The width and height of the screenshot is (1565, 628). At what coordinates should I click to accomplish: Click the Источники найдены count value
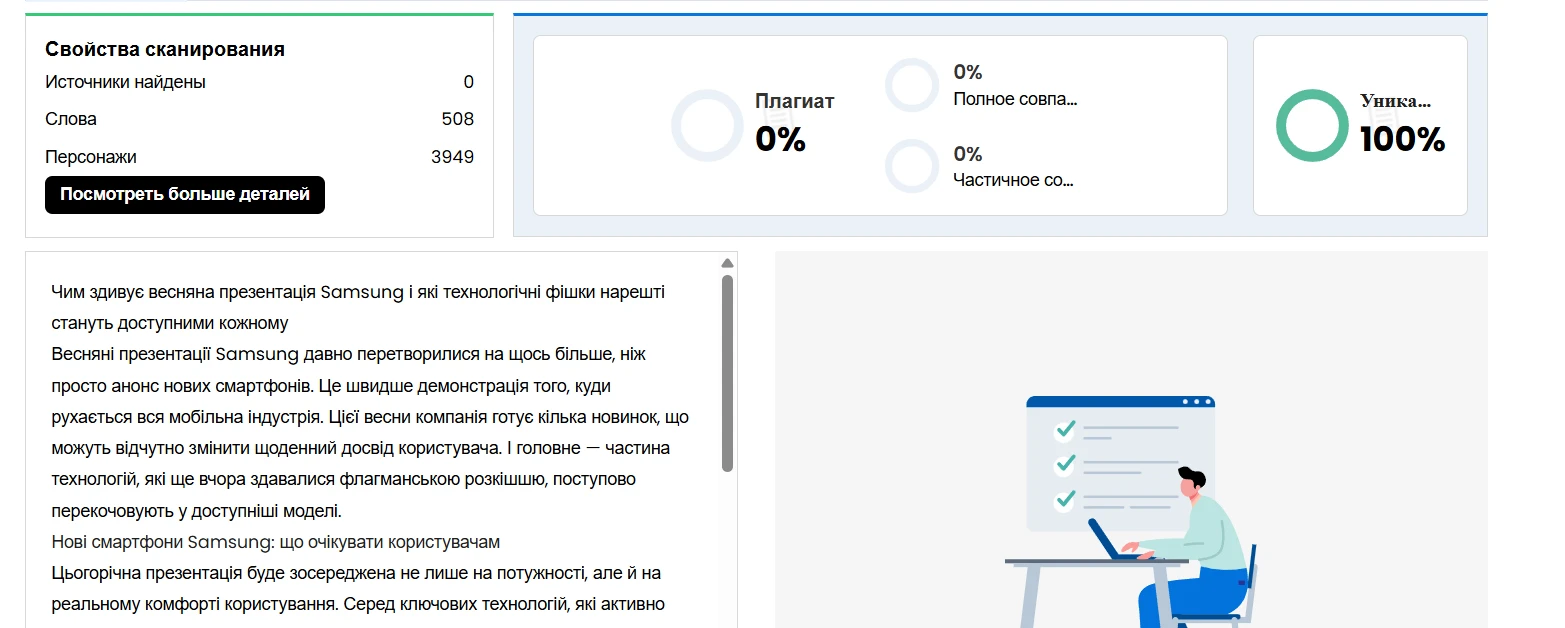tap(468, 82)
